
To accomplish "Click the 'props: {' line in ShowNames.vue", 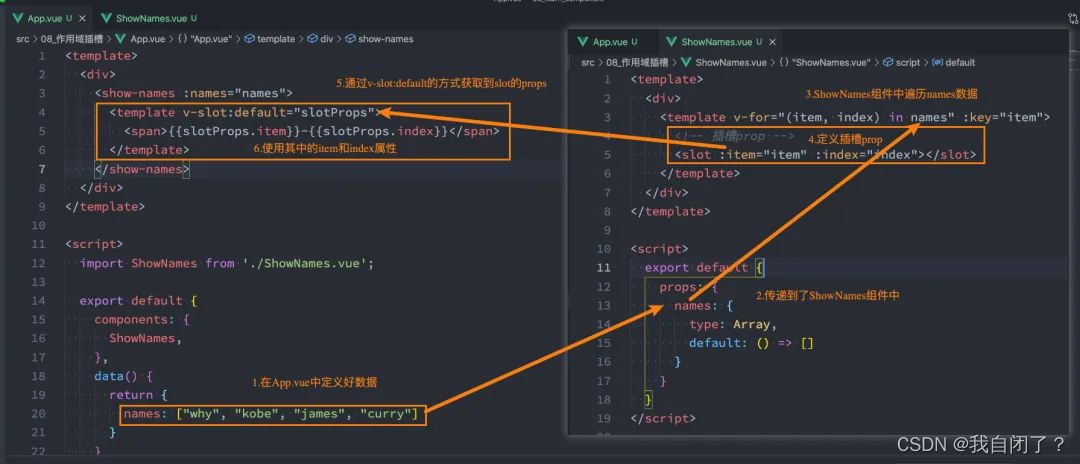I will pos(689,286).
